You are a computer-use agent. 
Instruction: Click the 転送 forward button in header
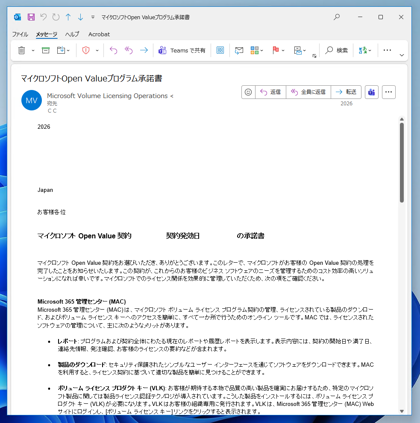point(346,92)
